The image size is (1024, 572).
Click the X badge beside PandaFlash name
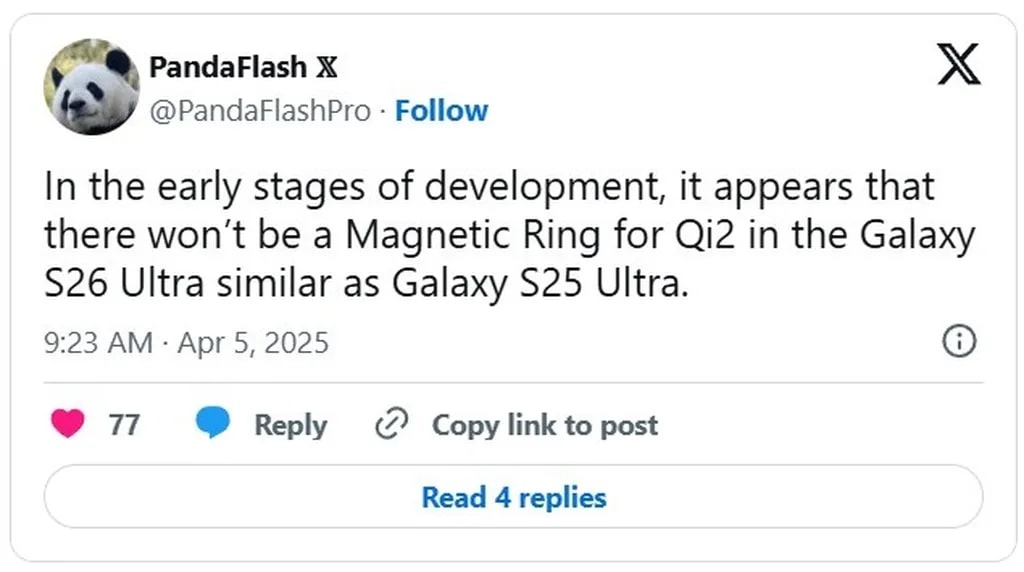(x=326, y=68)
